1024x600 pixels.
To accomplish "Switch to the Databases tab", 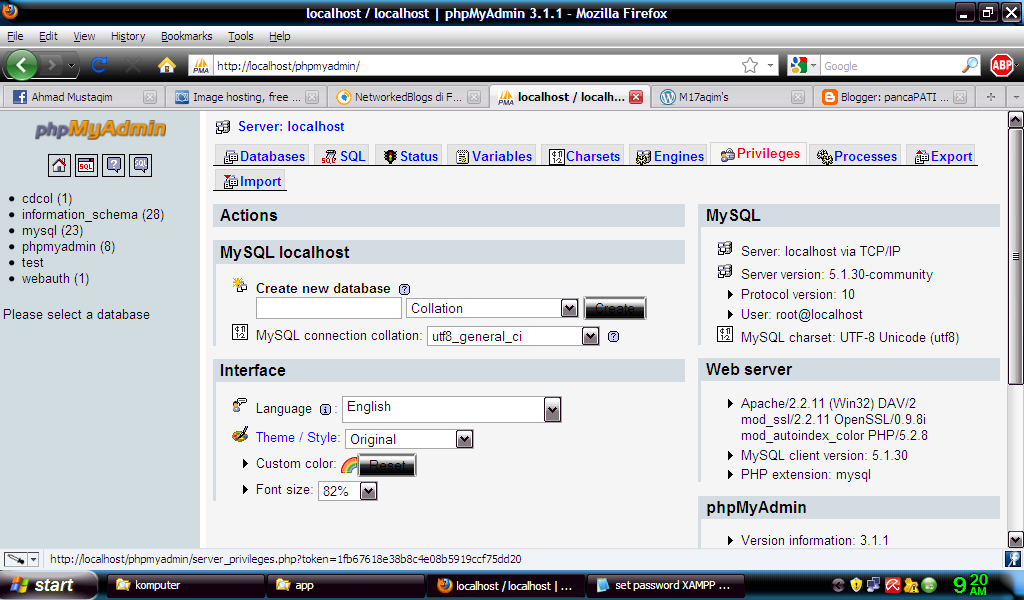I will [264, 156].
